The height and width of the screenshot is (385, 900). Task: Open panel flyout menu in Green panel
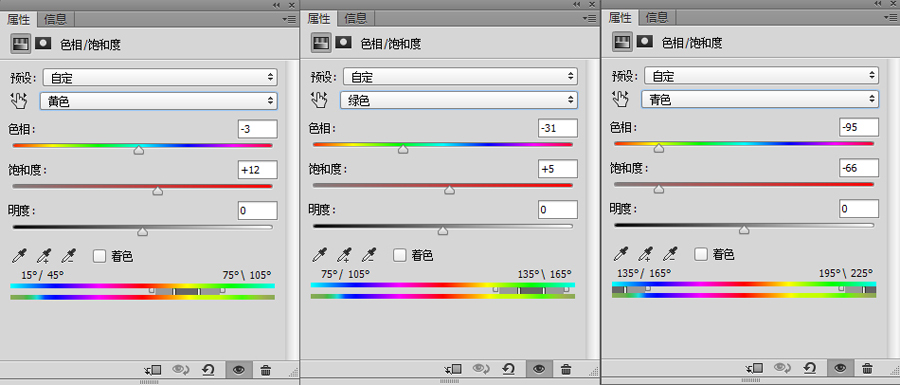[589, 18]
